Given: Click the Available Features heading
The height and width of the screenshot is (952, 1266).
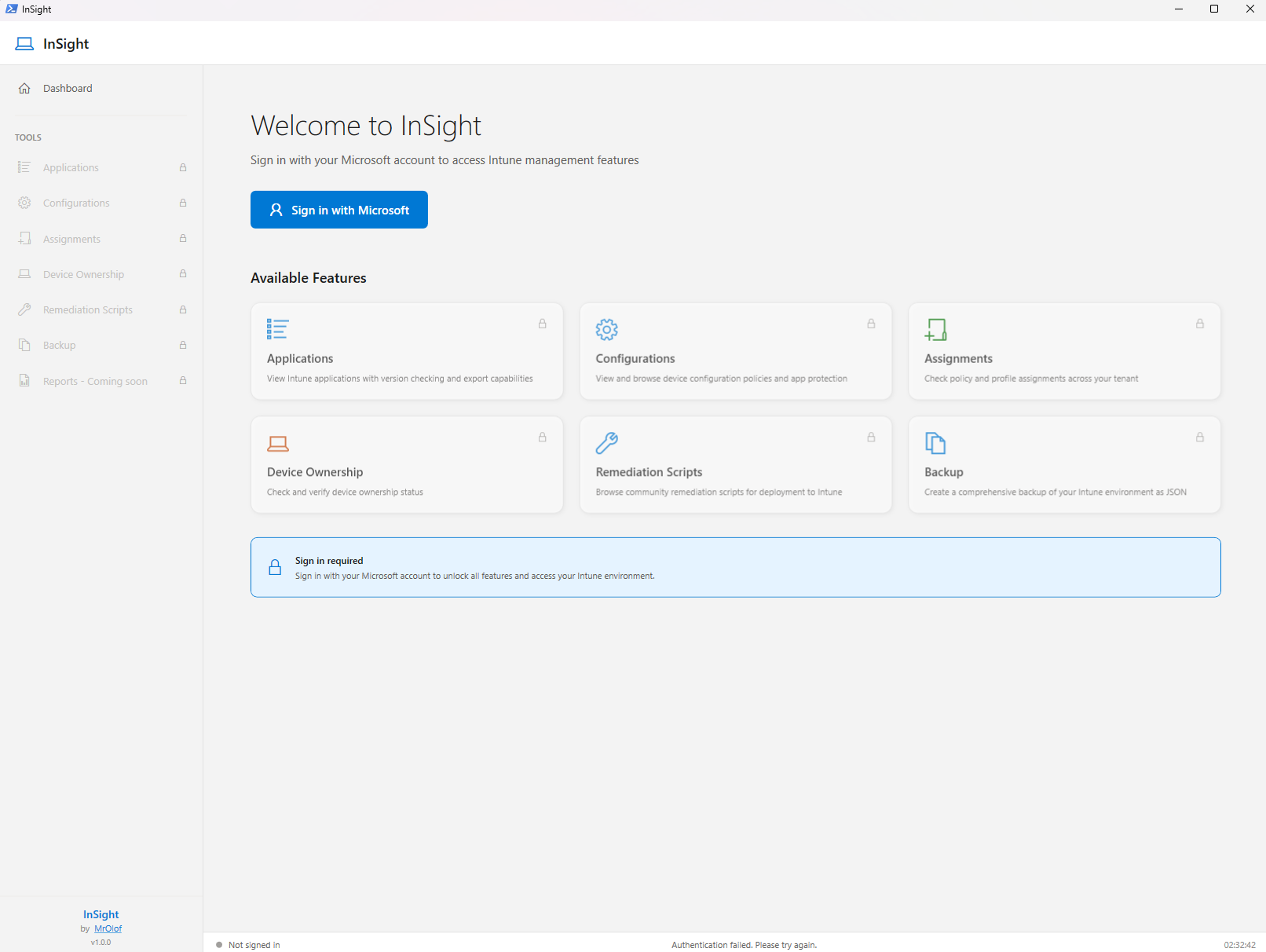Looking at the screenshot, I should 309,278.
